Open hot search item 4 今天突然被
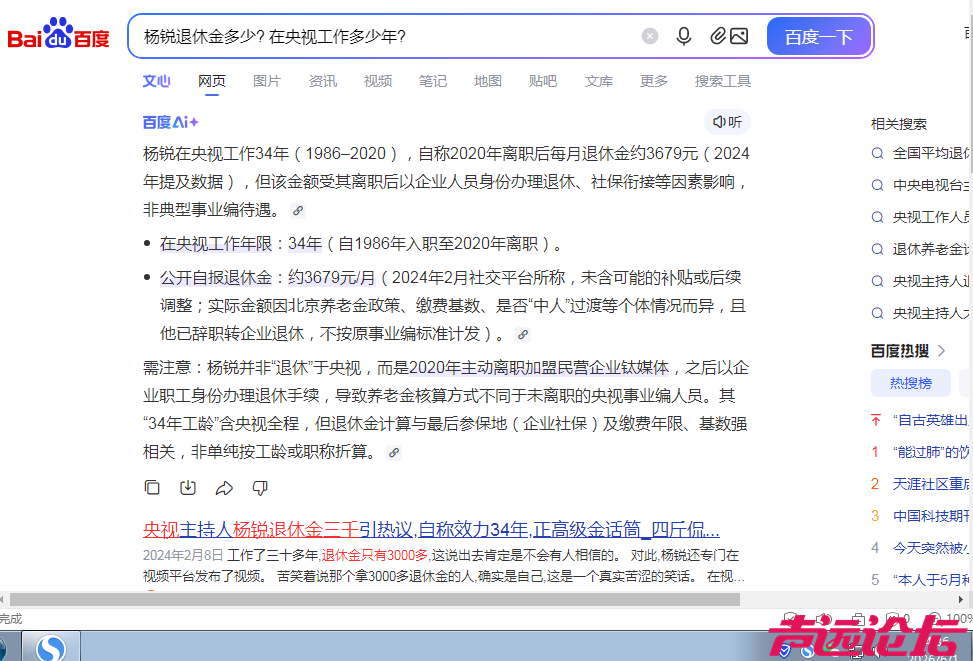Image resolution: width=973 pixels, height=661 pixels. (x=931, y=548)
